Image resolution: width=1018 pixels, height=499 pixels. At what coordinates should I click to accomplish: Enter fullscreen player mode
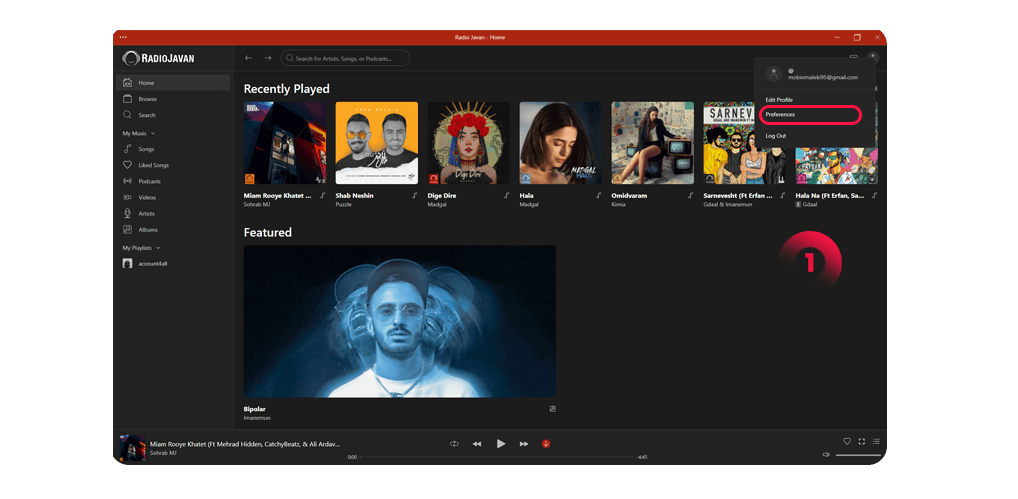tap(862, 441)
